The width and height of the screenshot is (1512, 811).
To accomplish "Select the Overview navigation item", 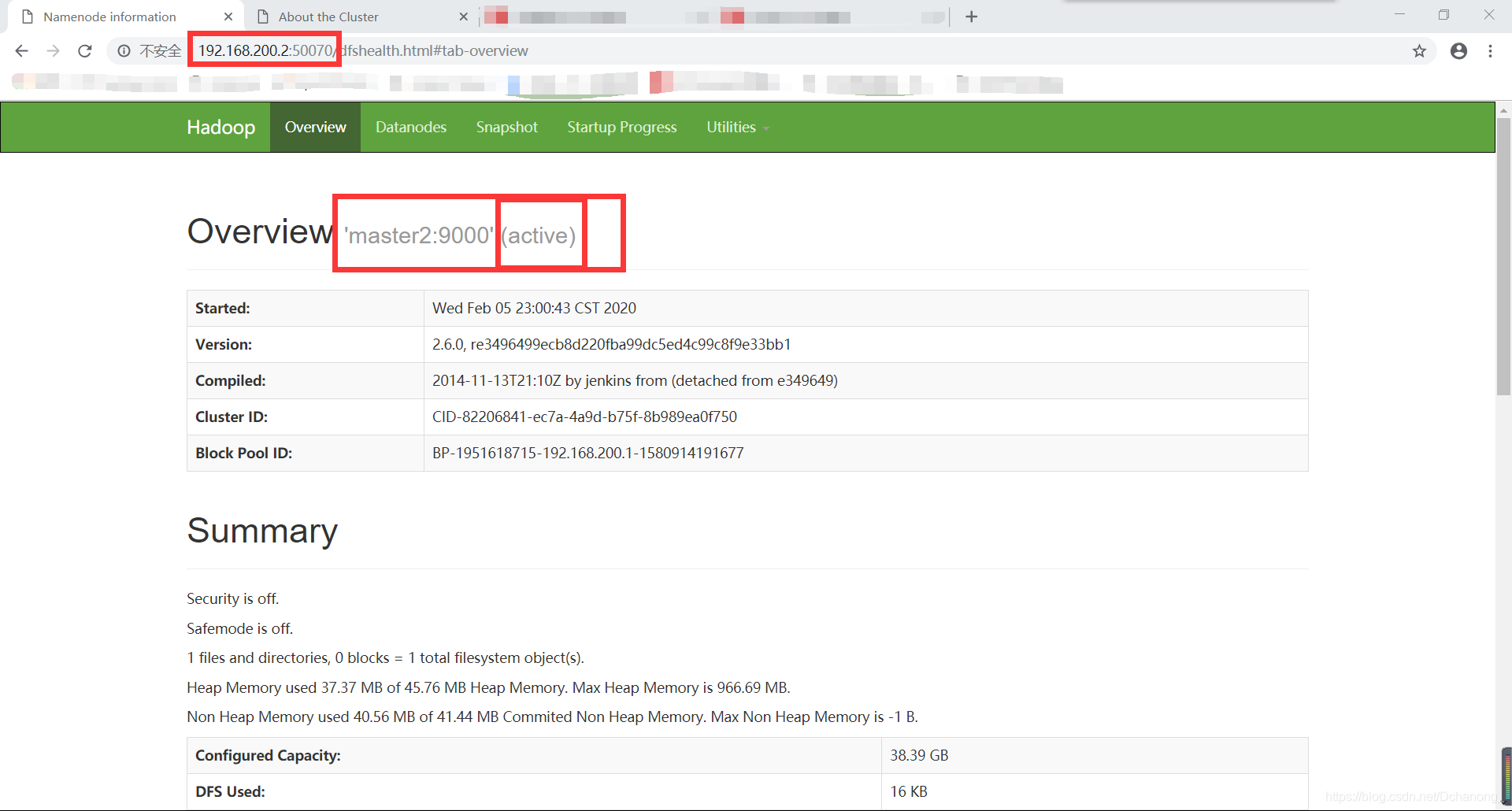I will point(315,127).
